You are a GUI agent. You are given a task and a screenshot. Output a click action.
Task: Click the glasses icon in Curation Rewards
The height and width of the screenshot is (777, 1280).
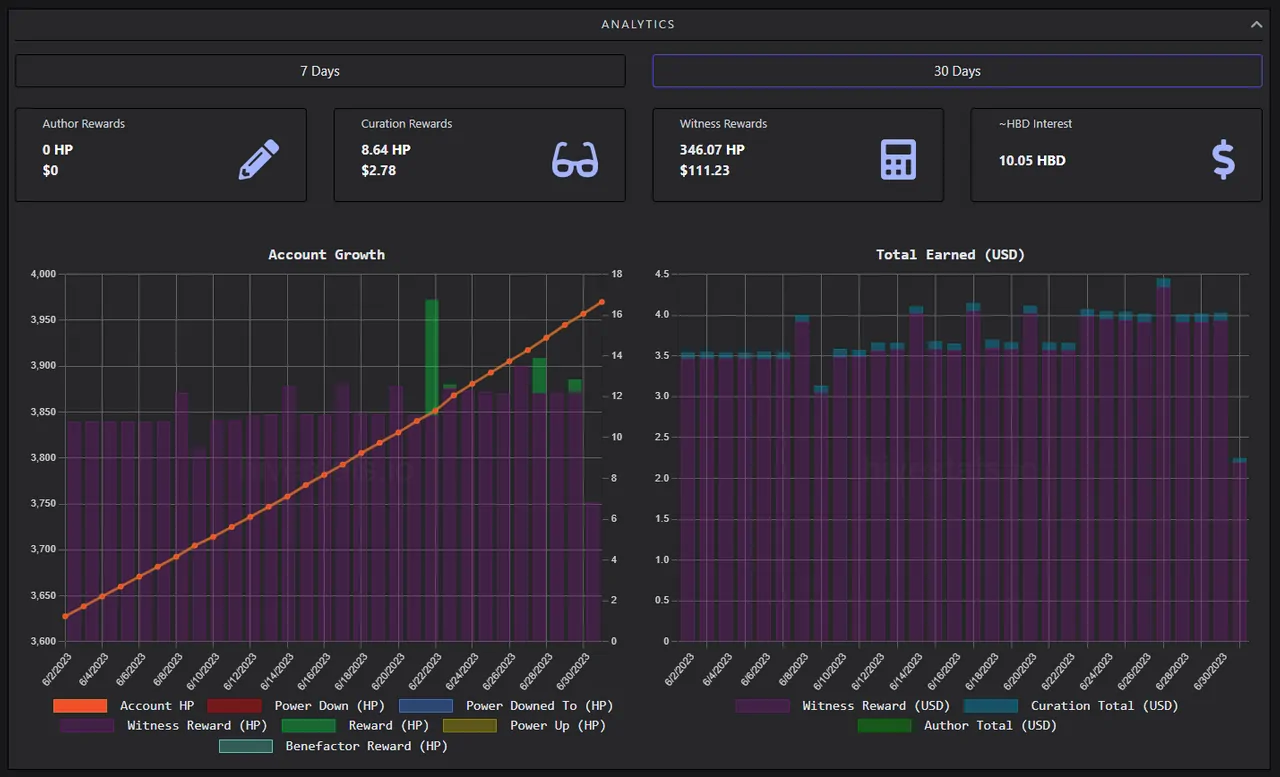tap(575, 160)
